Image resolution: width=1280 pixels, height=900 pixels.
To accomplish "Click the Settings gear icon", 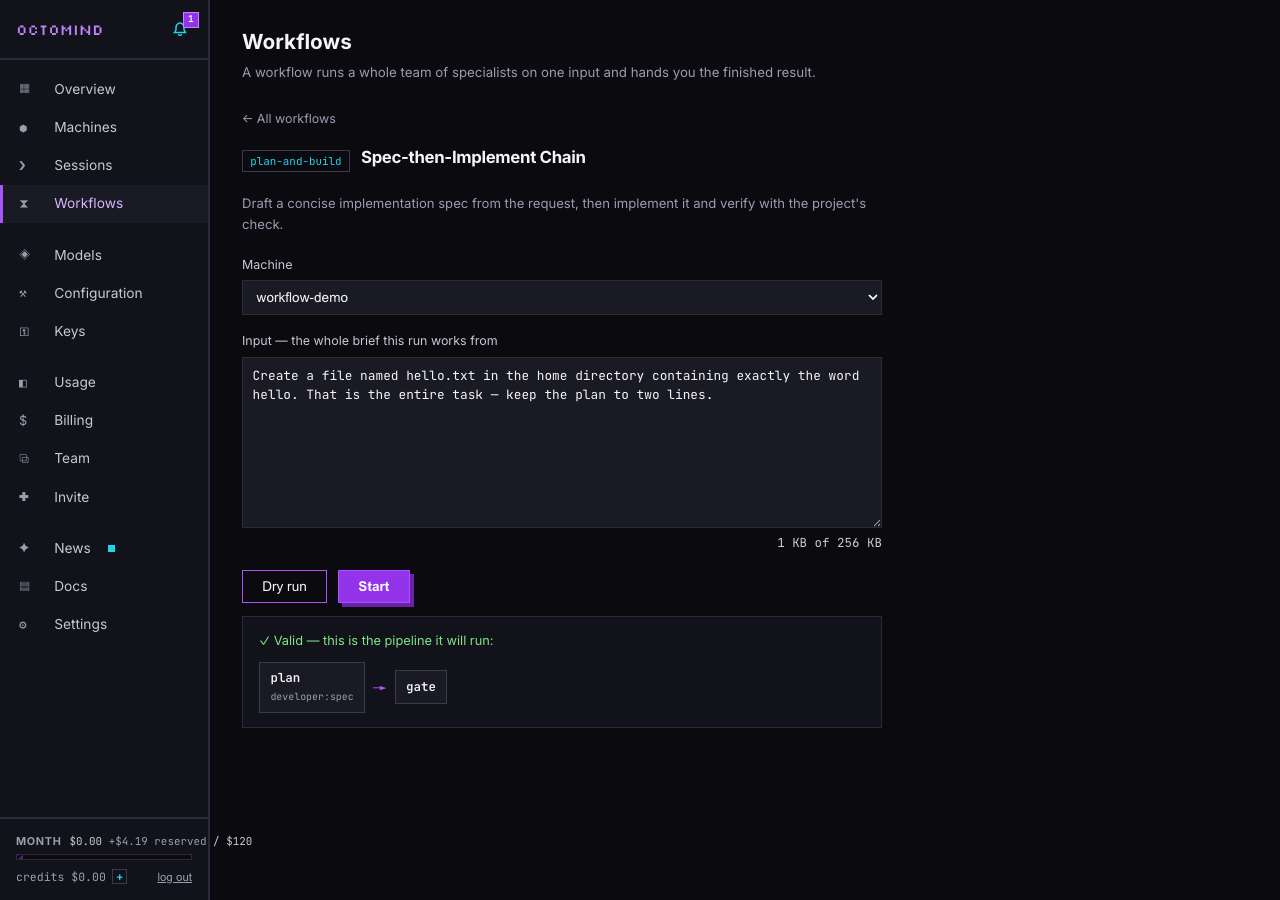I will 24,624.
